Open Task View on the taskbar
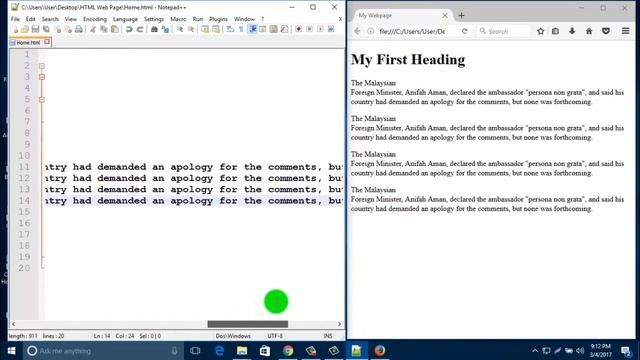The height and width of the screenshot is (360, 640). coord(195,351)
